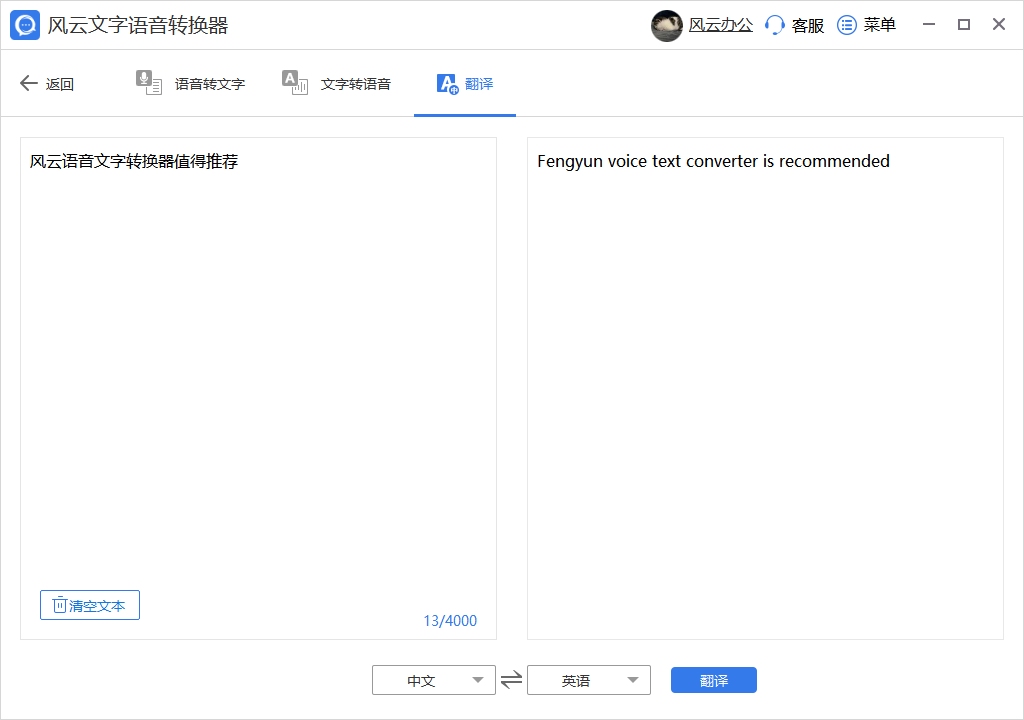Viewport: 1024px width, 720px height.
Task: Click the headset customer service icon
Action: click(x=775, y=25)
